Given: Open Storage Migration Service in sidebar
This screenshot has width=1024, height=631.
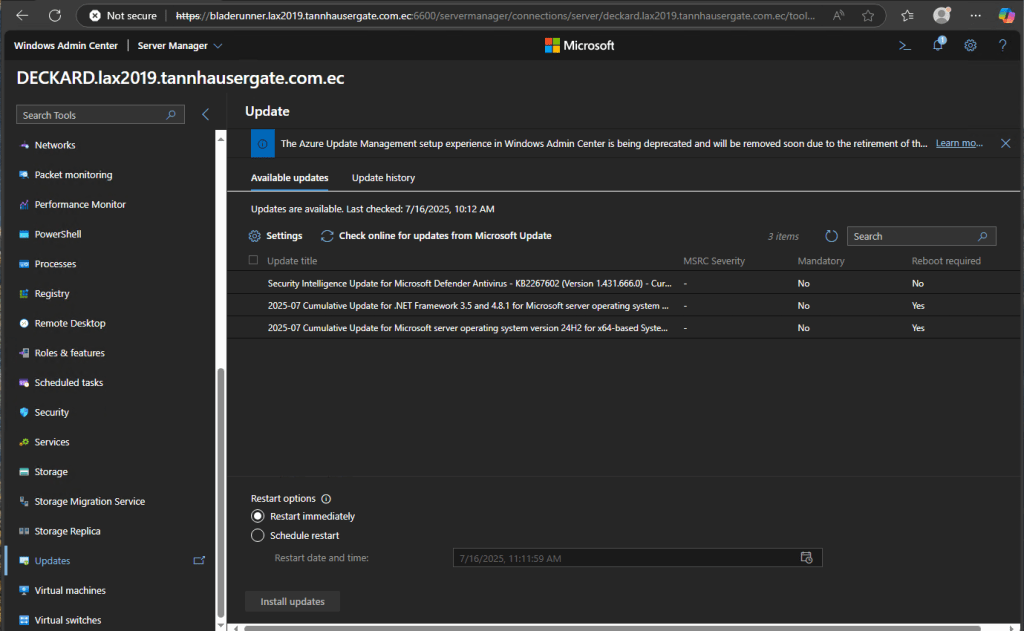Looking at the screenshot, I should (89, 502).
